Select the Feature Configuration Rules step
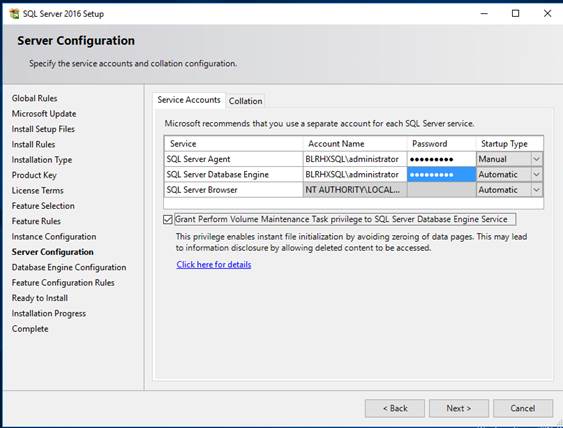Viewport: 563px width, 428px height. (x=63, y=283)
